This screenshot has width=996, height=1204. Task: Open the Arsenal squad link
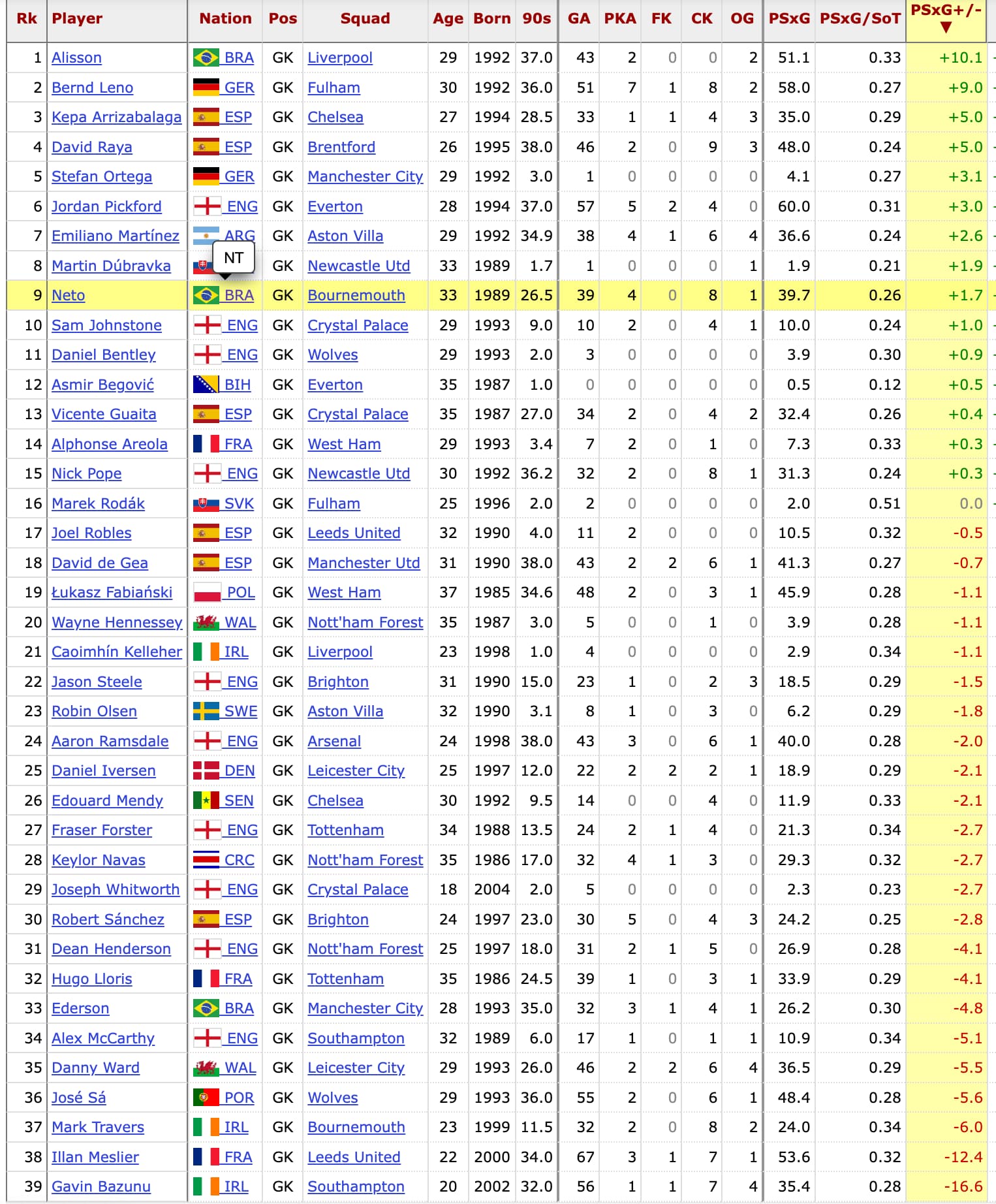coord(334,741)
